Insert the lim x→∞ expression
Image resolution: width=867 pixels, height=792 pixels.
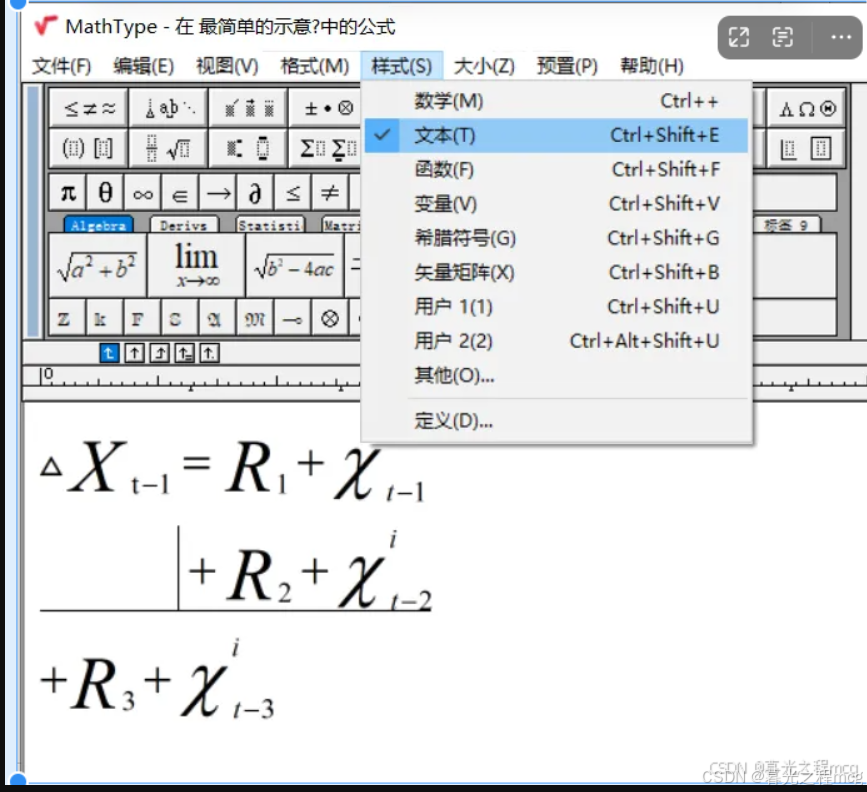[x=196, y=265]
